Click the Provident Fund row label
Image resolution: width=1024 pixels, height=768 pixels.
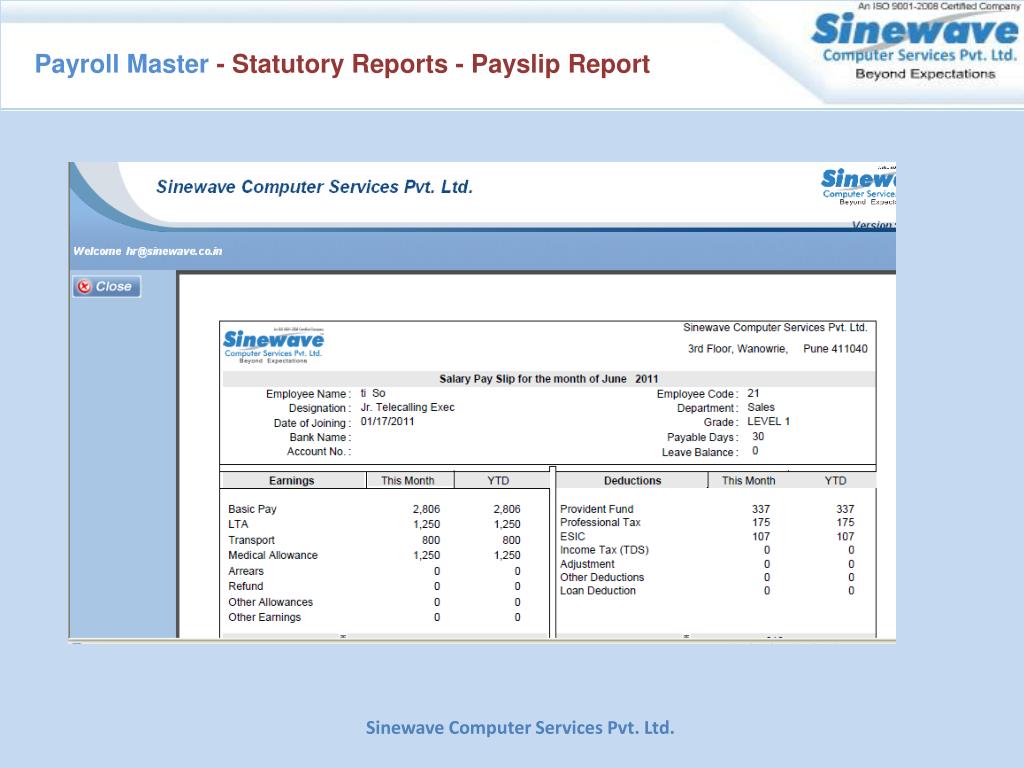click(596, 509)
